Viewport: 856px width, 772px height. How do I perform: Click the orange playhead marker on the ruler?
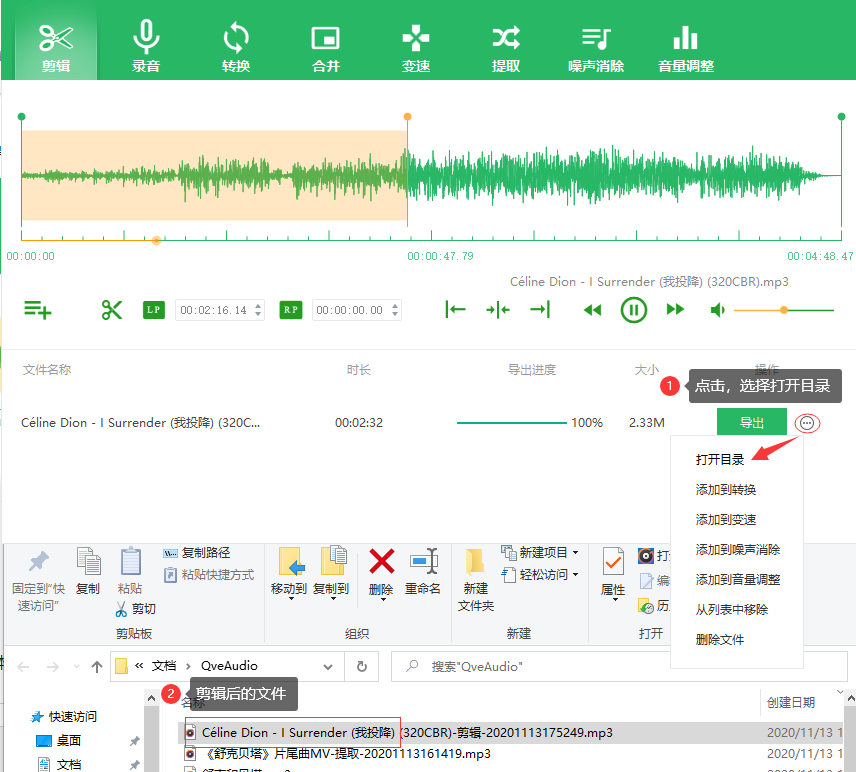[156, 240]
